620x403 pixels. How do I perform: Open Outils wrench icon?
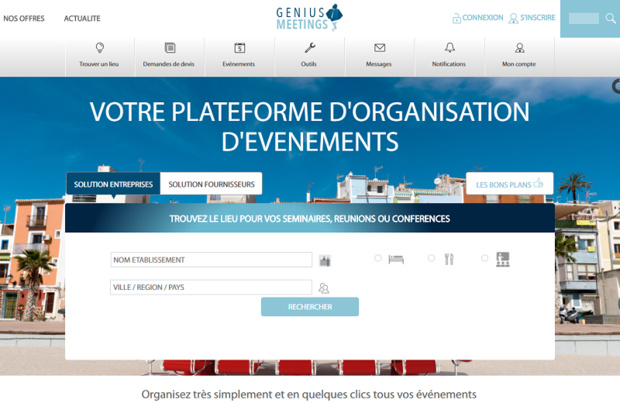point(310,48)
